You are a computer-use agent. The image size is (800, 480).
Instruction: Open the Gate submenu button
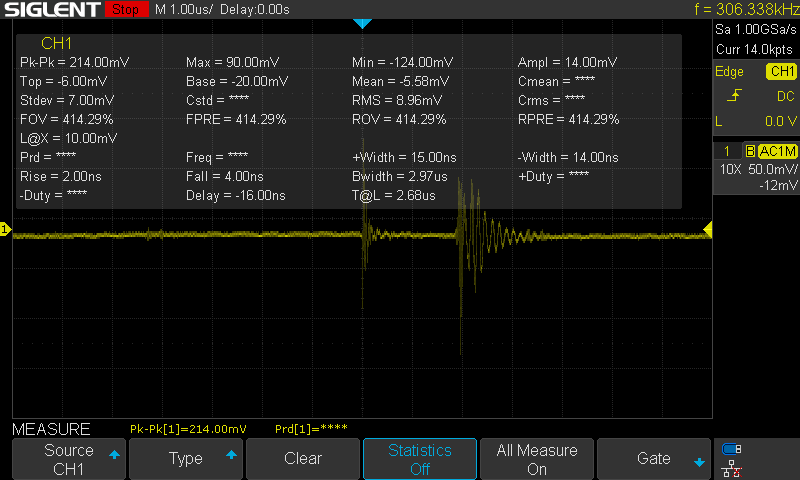[654, 459]
